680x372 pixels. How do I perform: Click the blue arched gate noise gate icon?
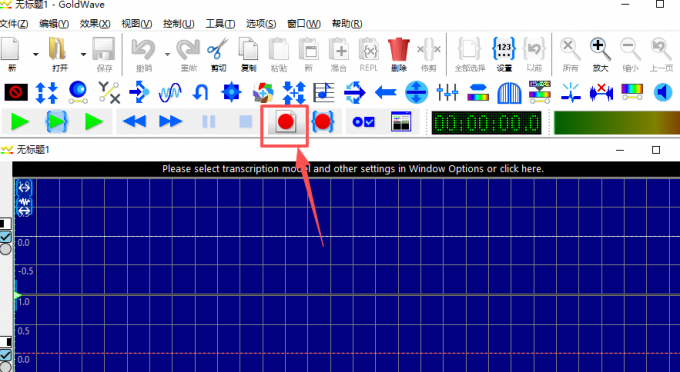509,92
